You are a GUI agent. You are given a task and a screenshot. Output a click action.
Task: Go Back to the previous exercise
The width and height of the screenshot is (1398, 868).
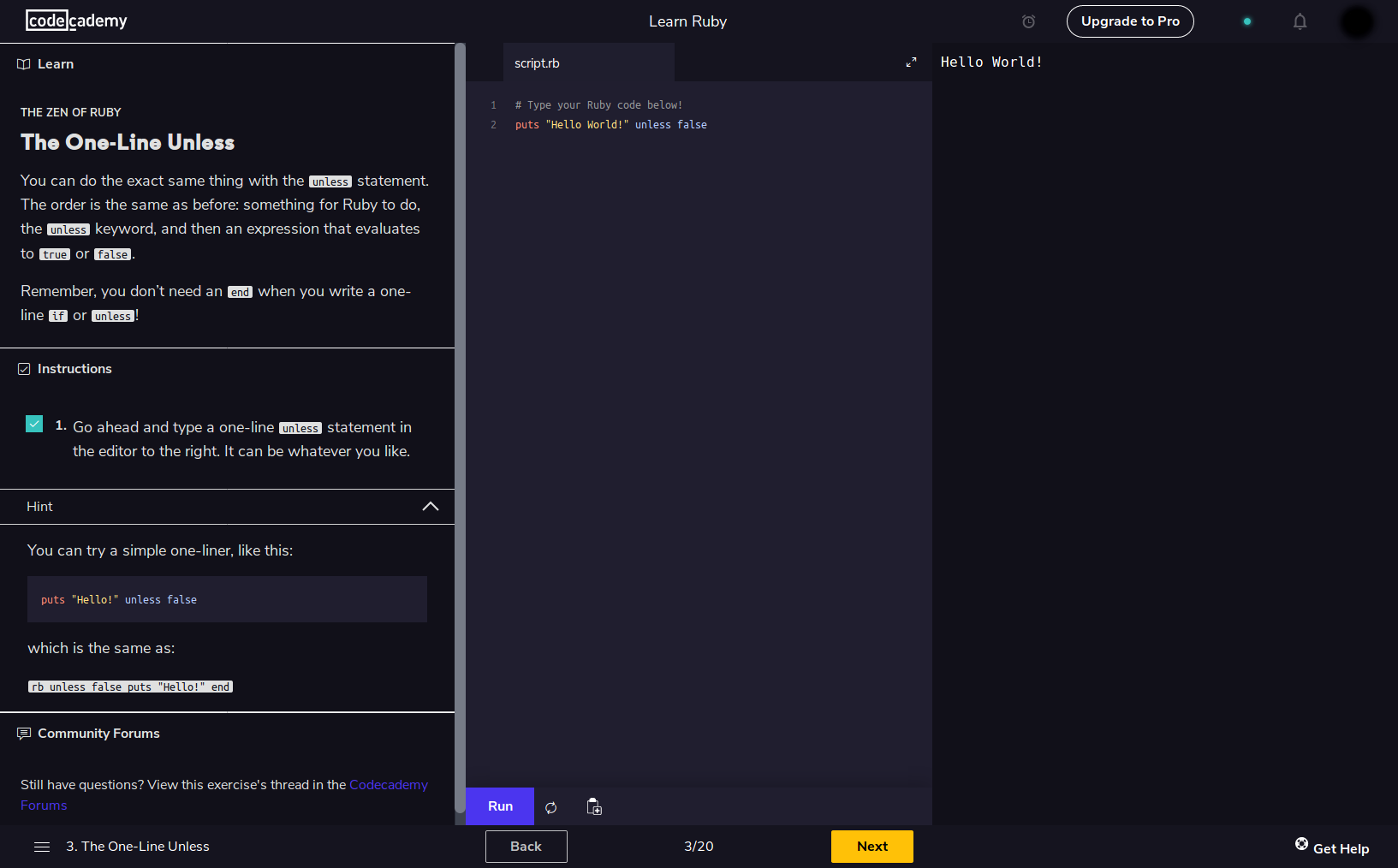526,847
